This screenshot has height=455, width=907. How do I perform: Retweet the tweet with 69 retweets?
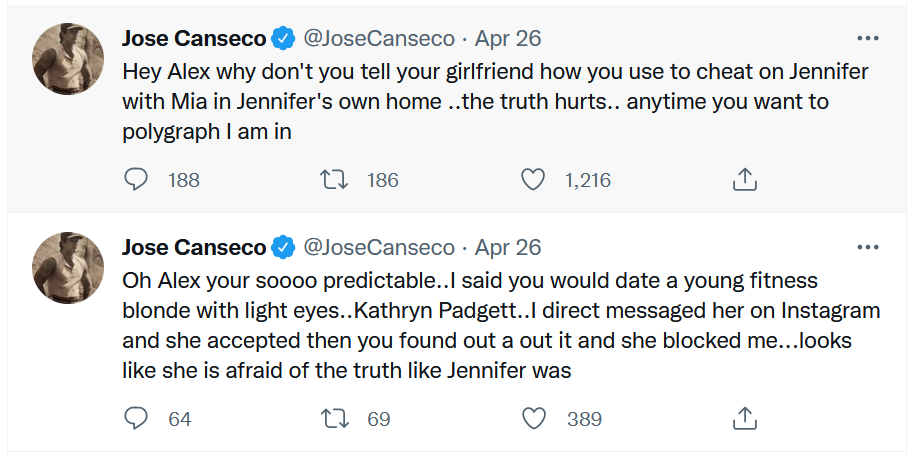(334, 419)
